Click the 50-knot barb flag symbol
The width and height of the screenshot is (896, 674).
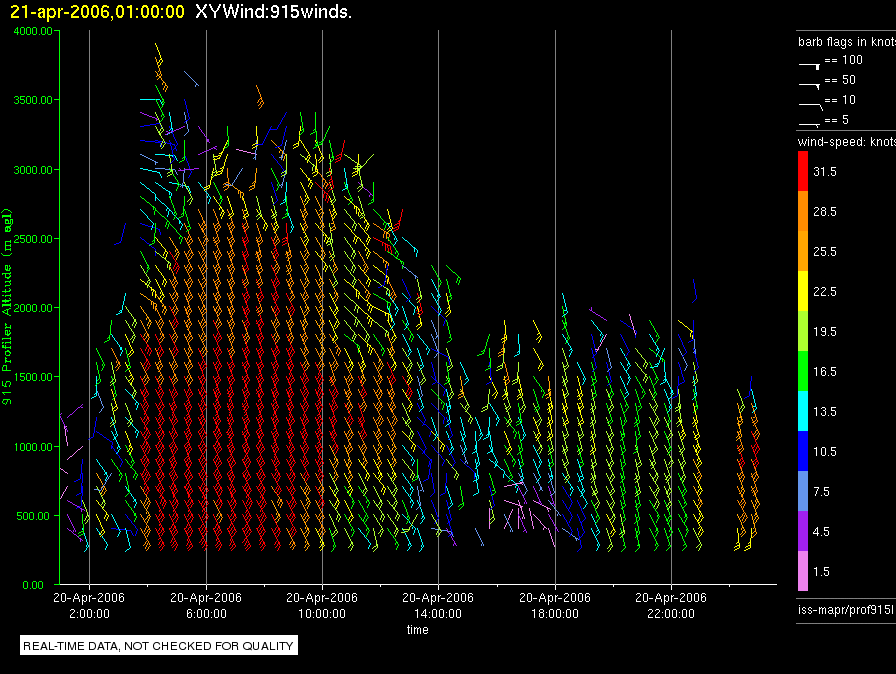pos(810,83)
